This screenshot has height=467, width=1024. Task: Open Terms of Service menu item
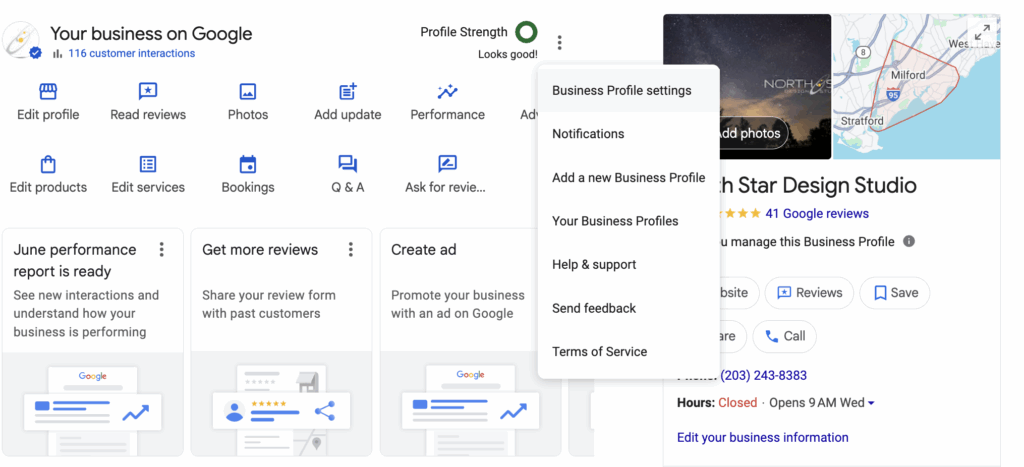point(628,351)
